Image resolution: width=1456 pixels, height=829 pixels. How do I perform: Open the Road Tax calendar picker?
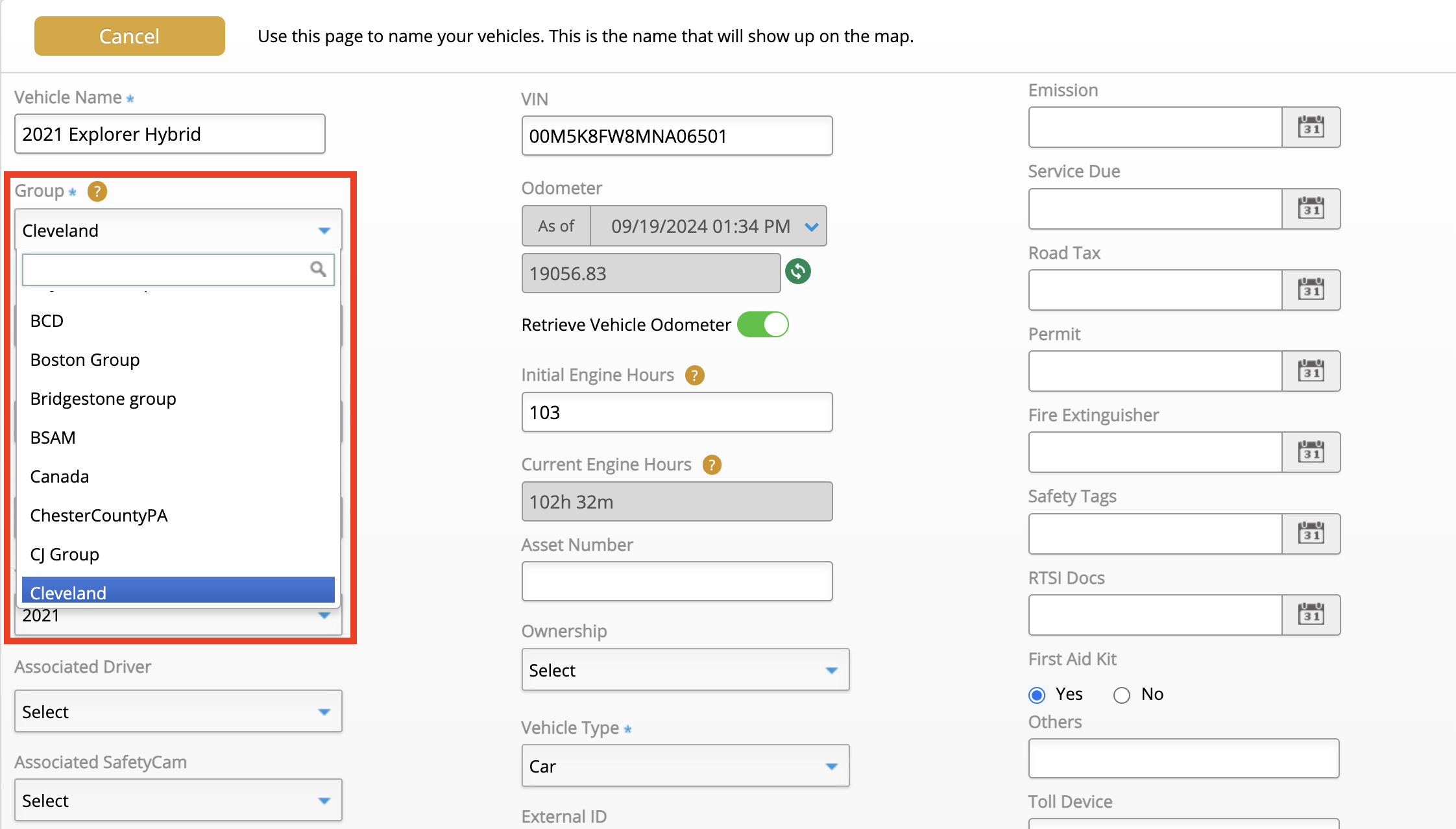(1311, 290)
